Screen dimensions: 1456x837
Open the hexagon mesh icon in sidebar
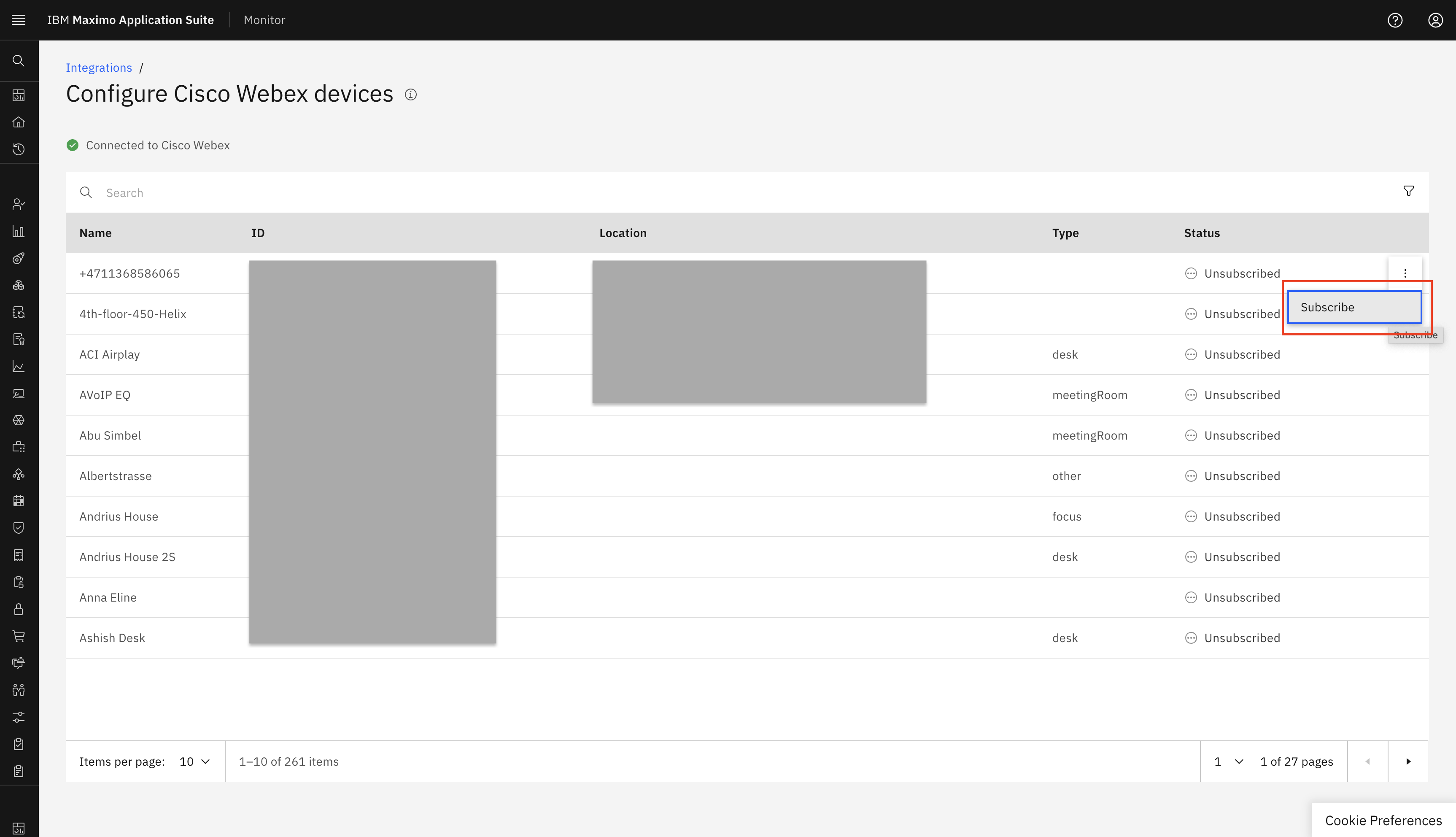(x=19, y=420)
